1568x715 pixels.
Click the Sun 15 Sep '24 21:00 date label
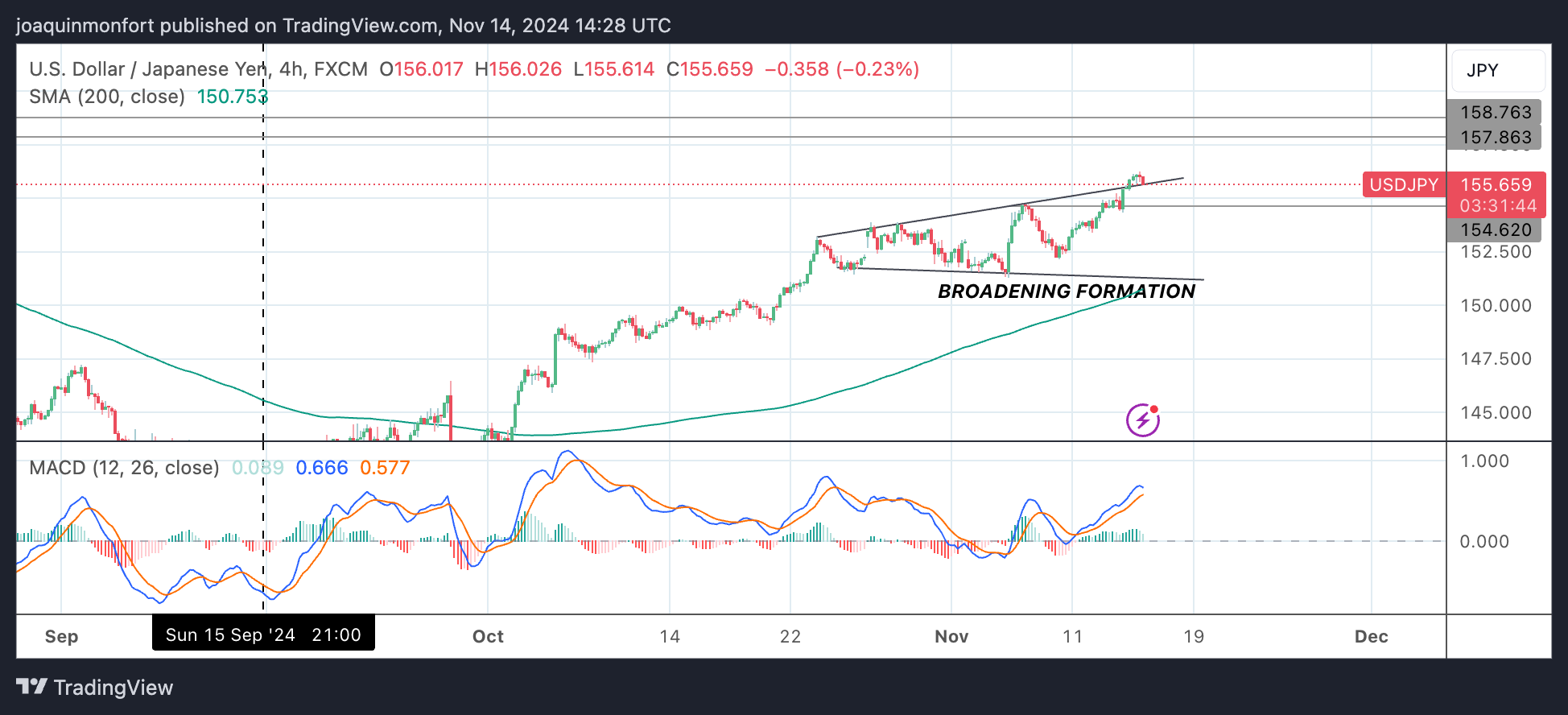[x=263, y=634]
